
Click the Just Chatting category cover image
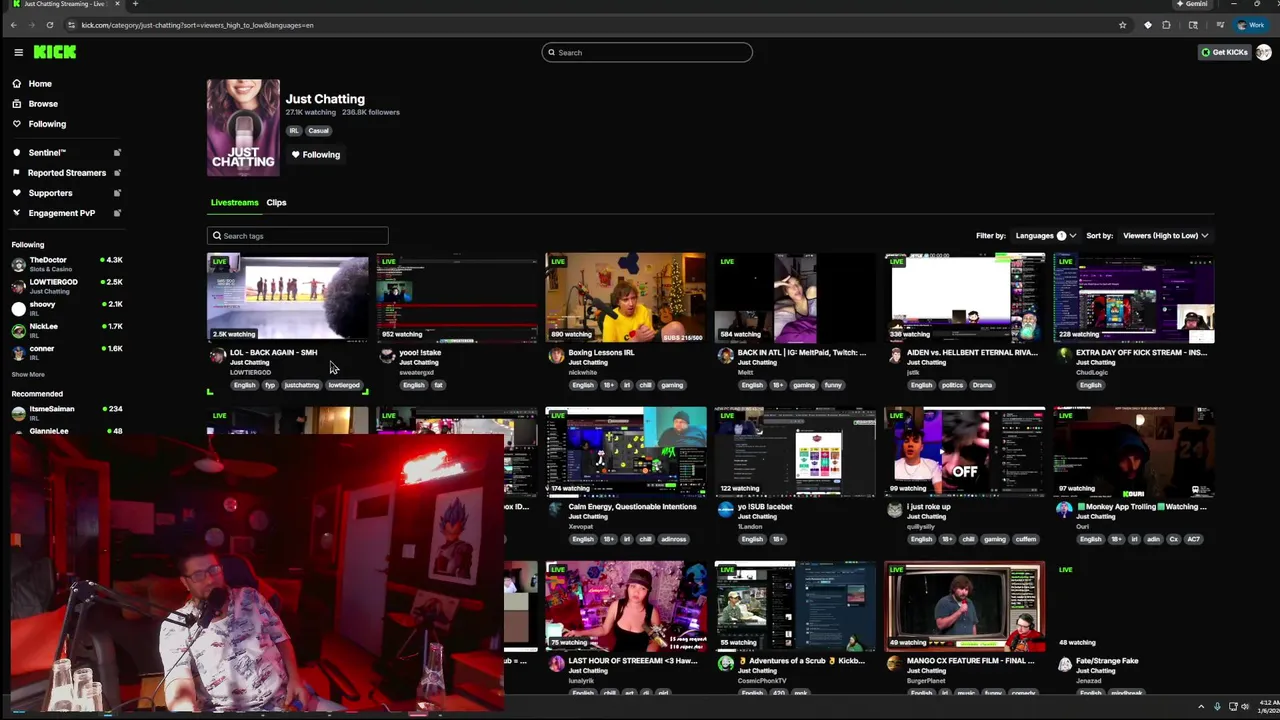click(243, 128)
